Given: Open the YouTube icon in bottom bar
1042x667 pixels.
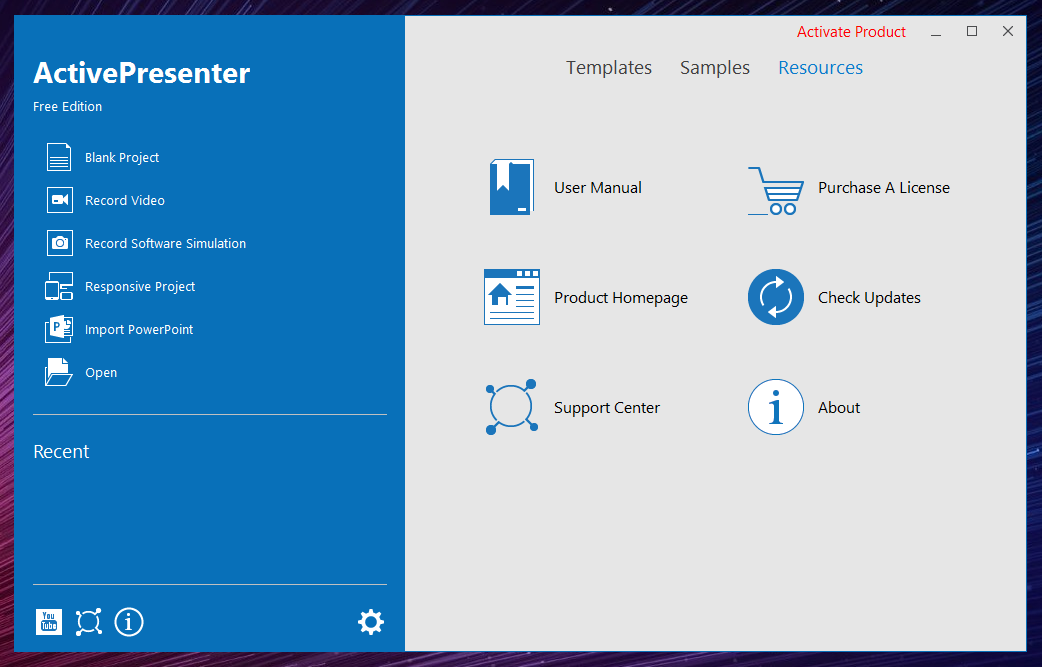Looking at the screenshot, I should [49, 622].
